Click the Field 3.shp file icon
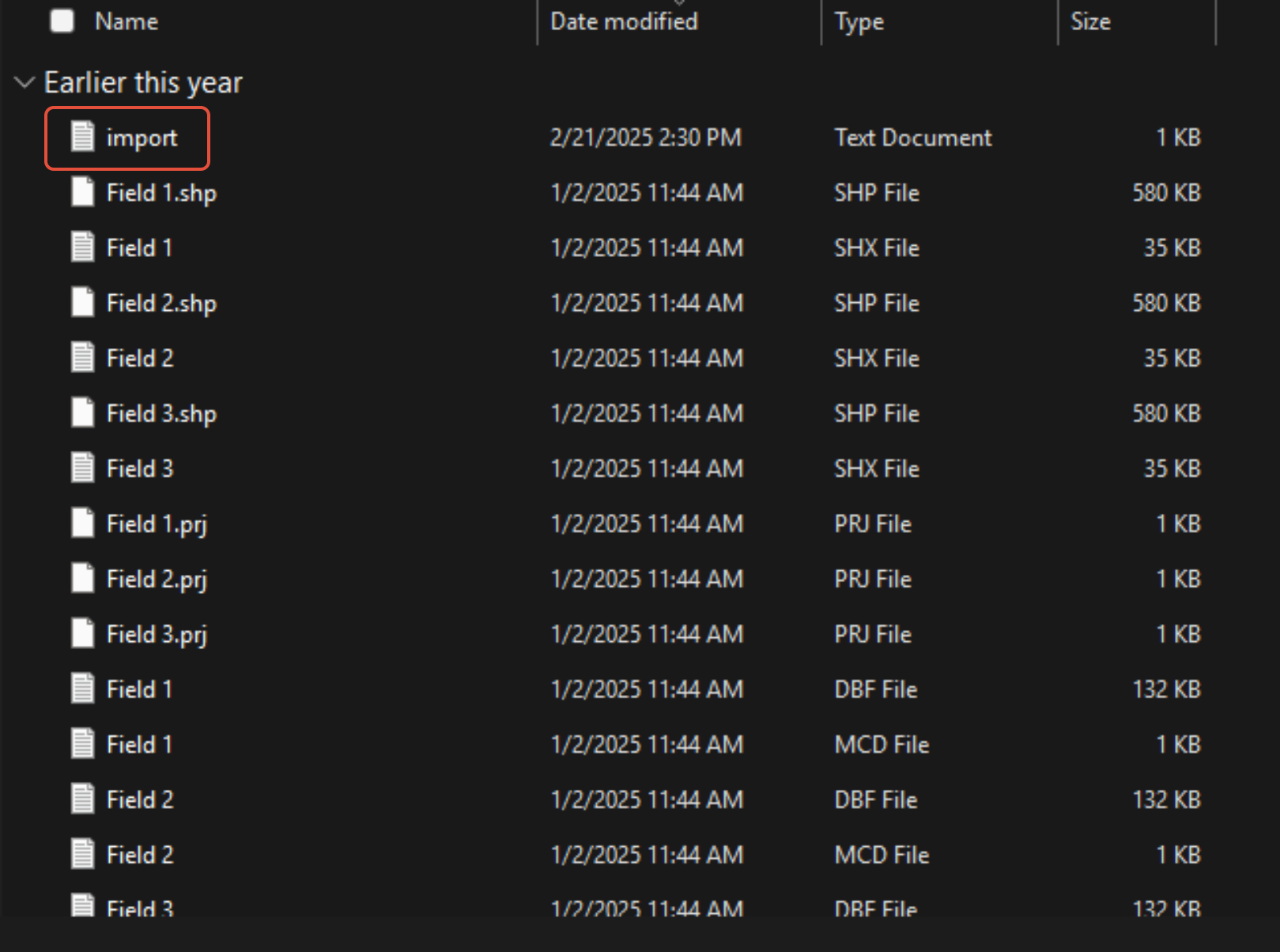 coord(83,414)
